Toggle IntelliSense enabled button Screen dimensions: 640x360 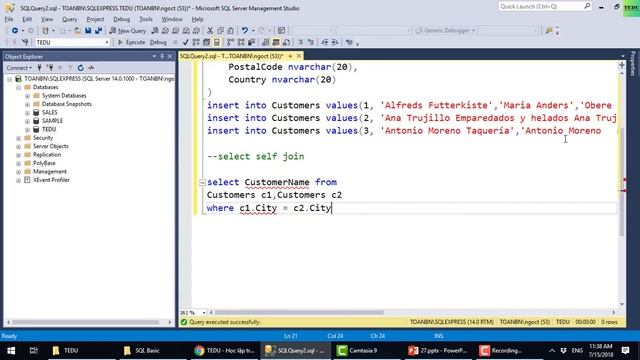(x=217, y=42)
